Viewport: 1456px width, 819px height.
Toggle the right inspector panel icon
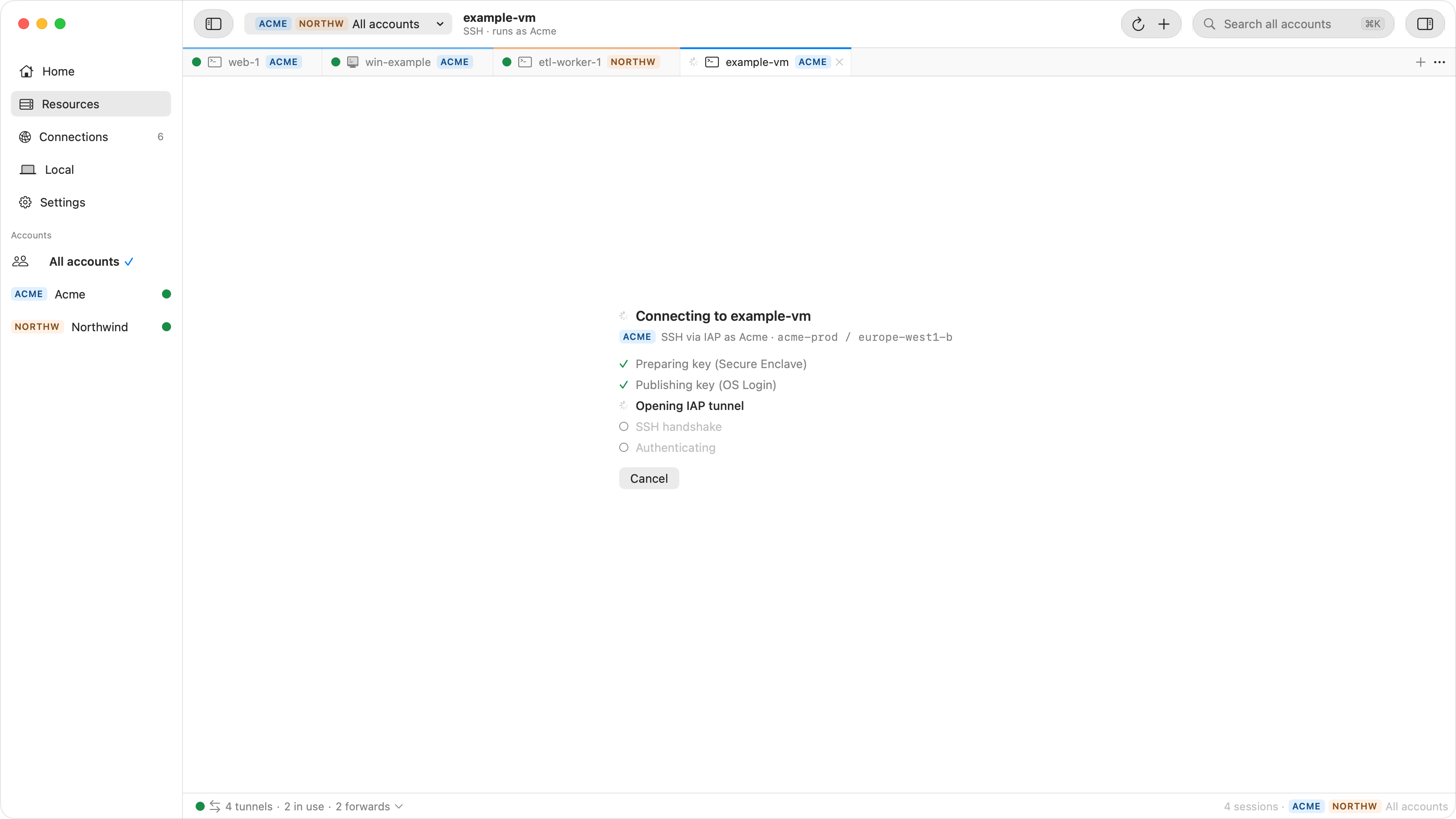point(1425,24)
